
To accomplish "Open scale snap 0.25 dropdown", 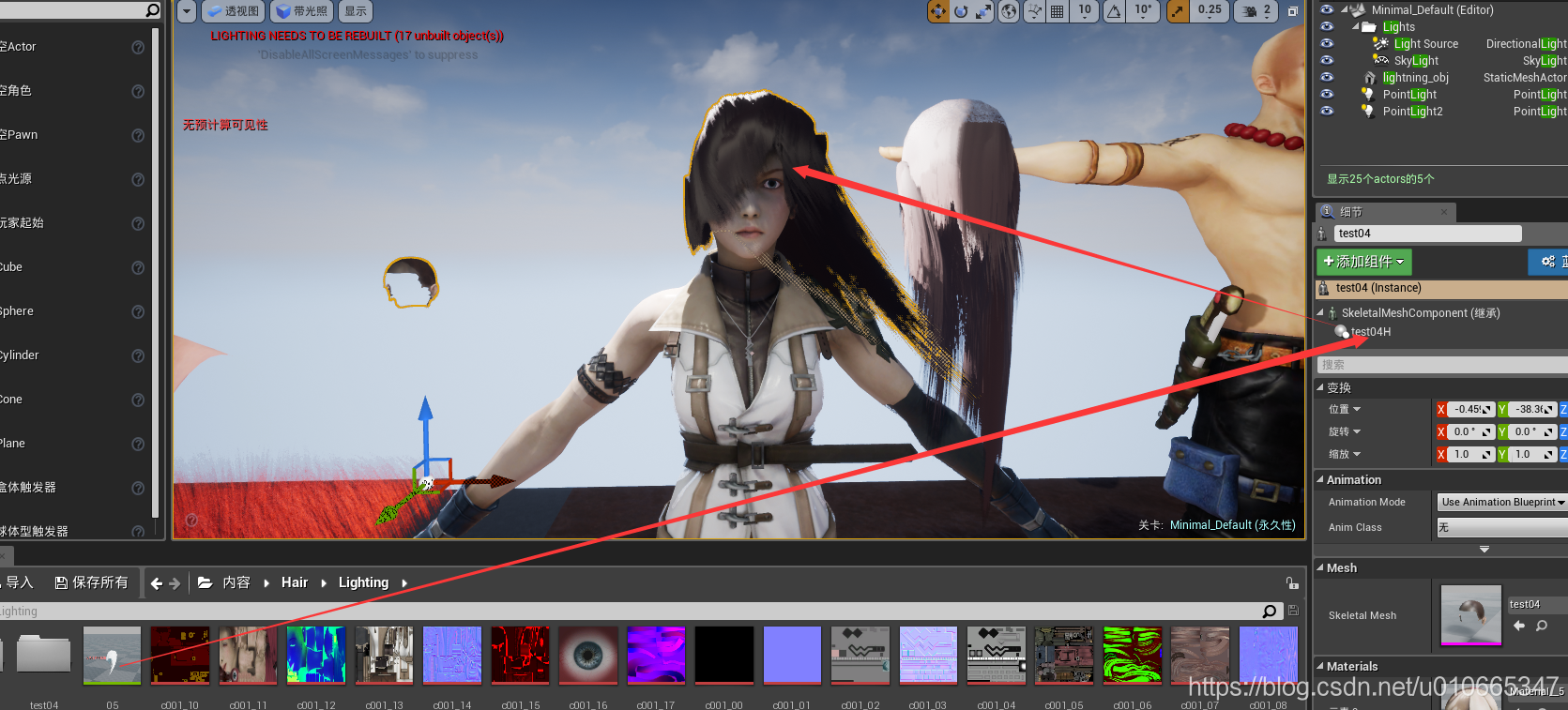I will click(x=1210, y=11).
